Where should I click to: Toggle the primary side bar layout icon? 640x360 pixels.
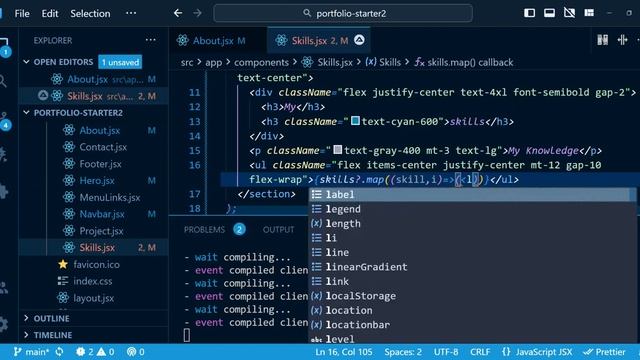point(529,13)
